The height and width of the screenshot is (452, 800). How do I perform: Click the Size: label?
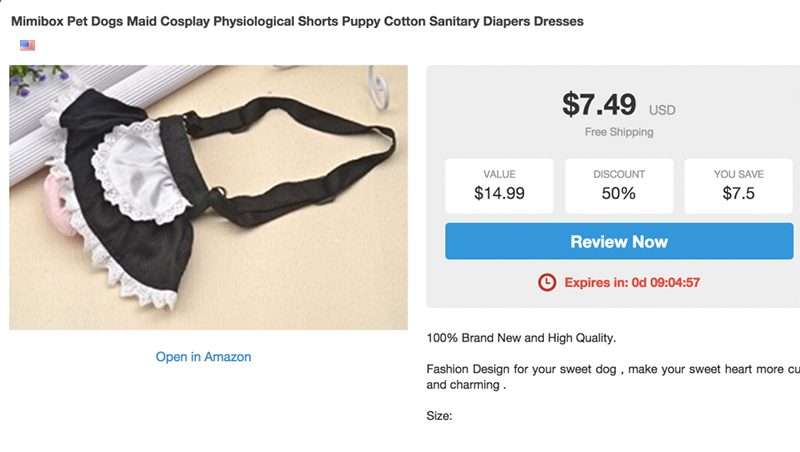click(440, 416)
